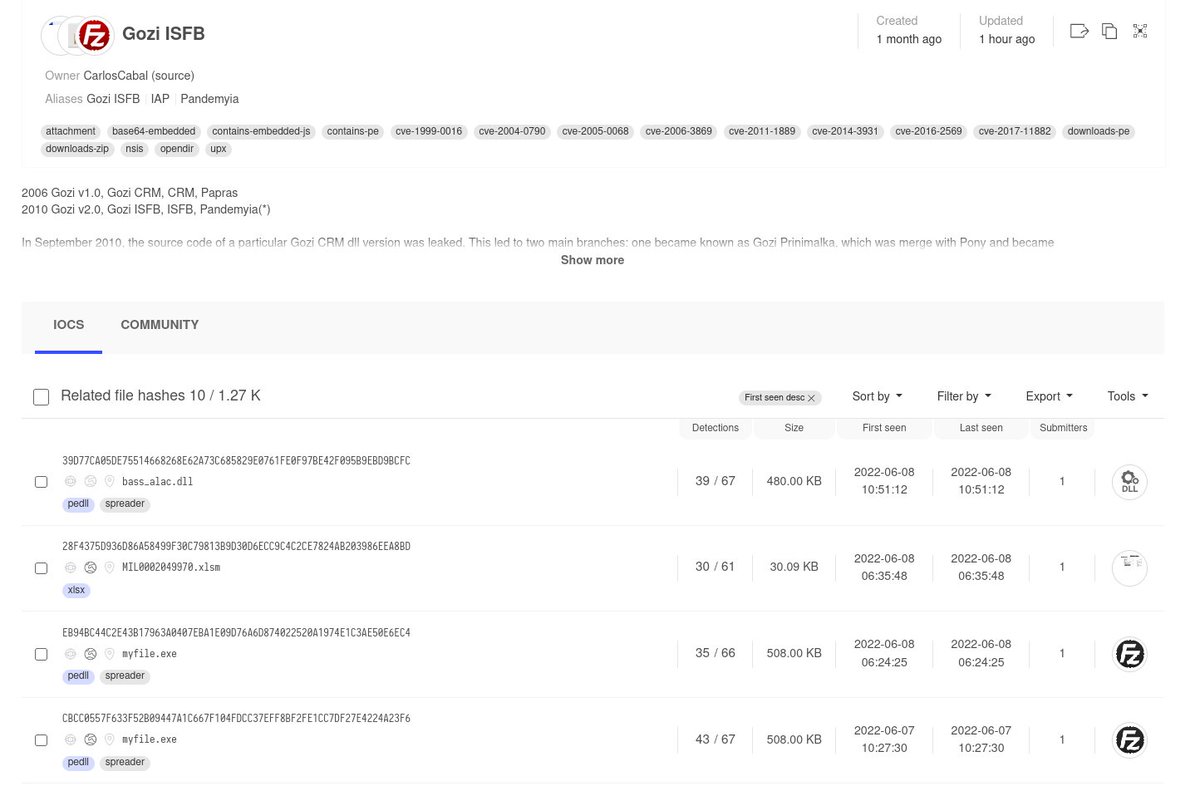Image resolution: width=1200 pixels, height=786 pixels.
Task: Click the similarity swirl icon in EB94BC44 row
Action: (90, 653)
